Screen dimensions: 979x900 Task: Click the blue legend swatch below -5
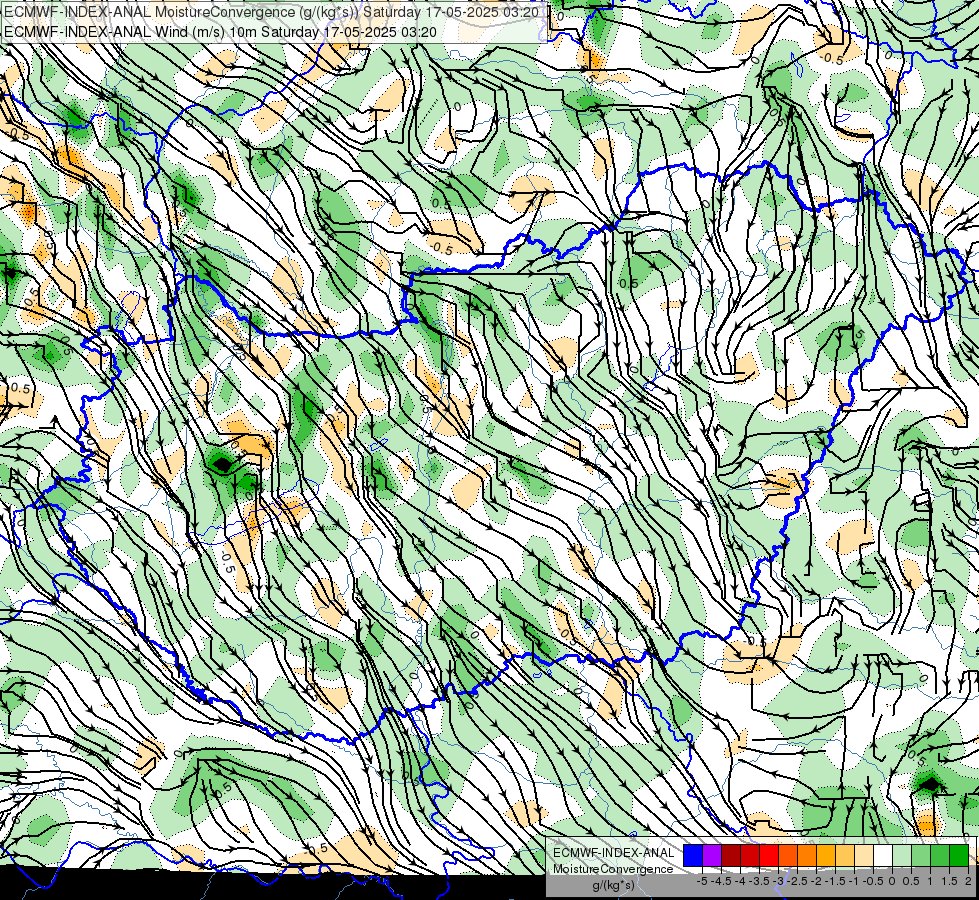[x=693, y=855]
